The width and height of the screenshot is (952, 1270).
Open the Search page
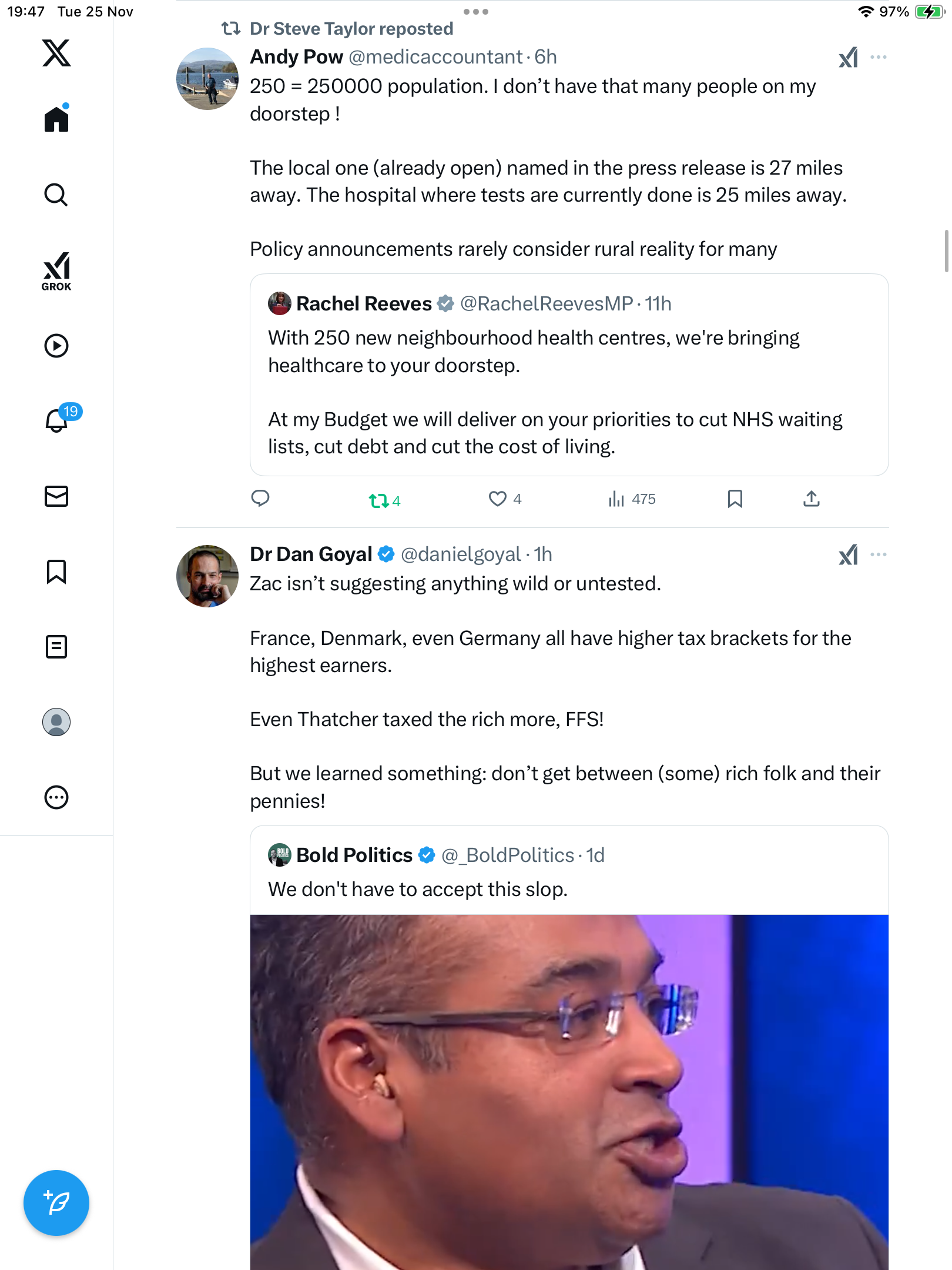56,195
